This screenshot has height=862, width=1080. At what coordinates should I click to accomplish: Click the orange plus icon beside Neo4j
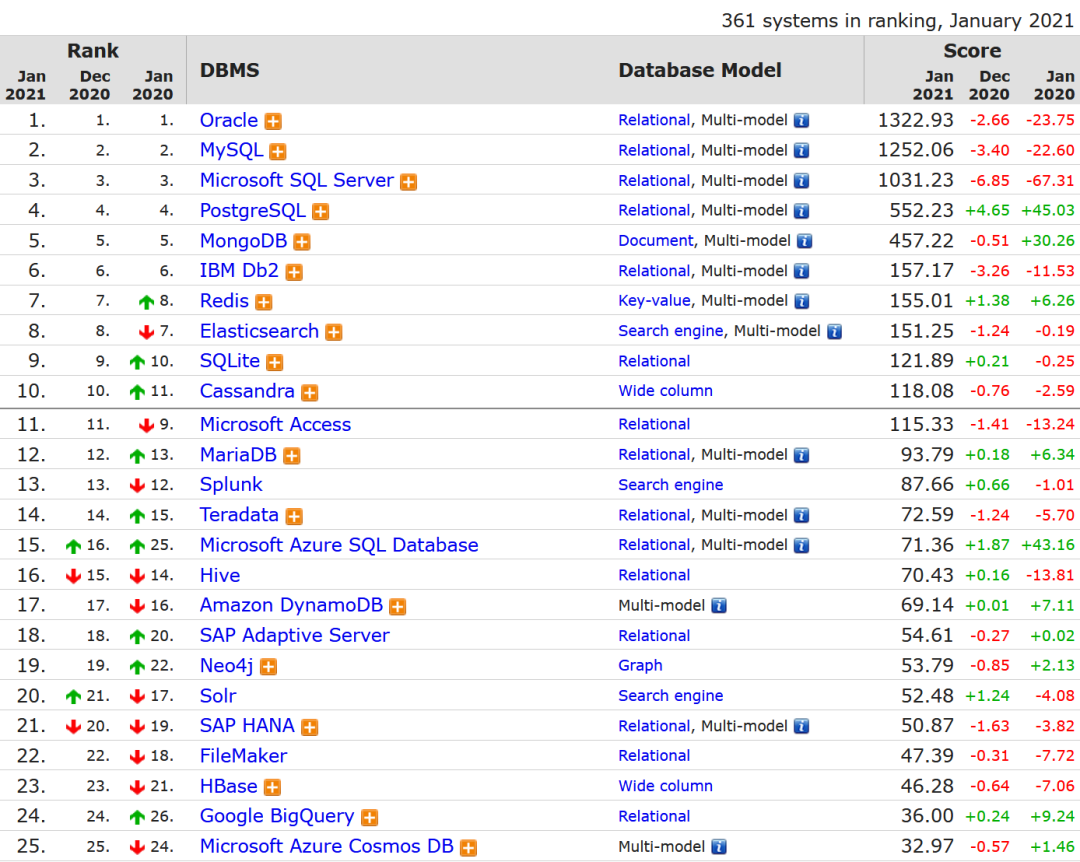coord(268,667)
